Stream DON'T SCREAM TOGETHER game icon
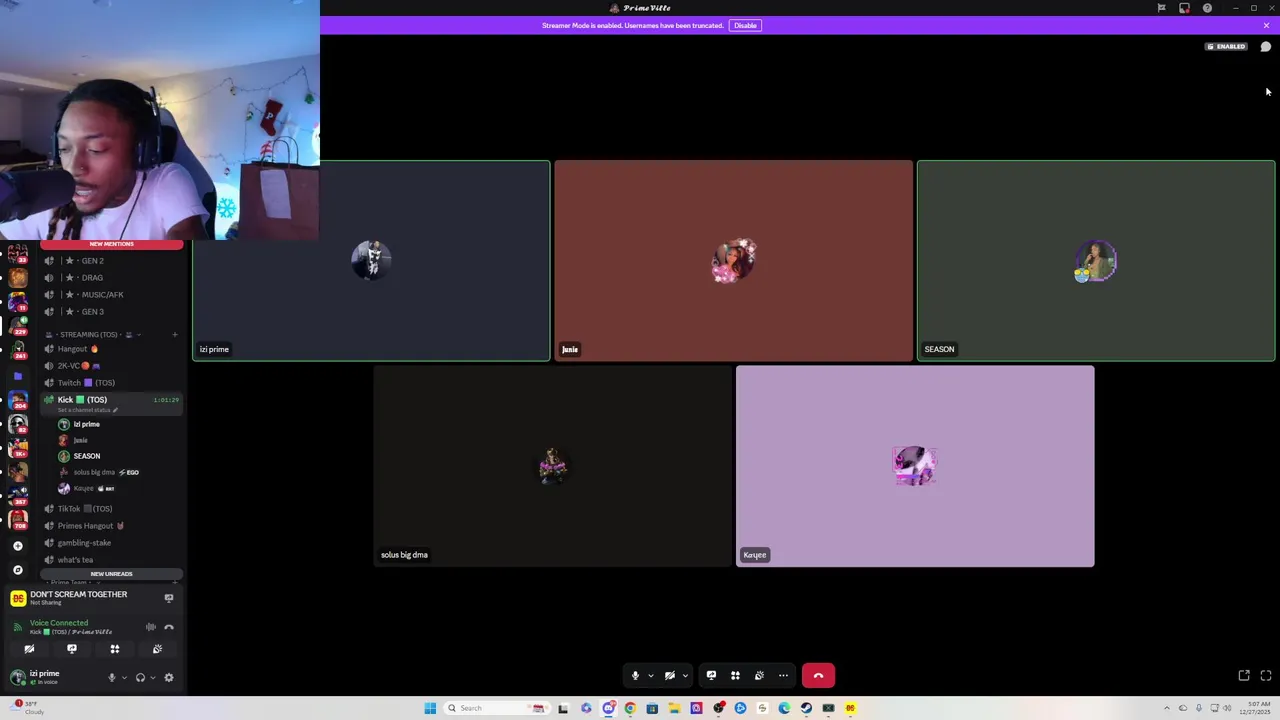Screen dimensions: 1280x720 pos(168,598)
